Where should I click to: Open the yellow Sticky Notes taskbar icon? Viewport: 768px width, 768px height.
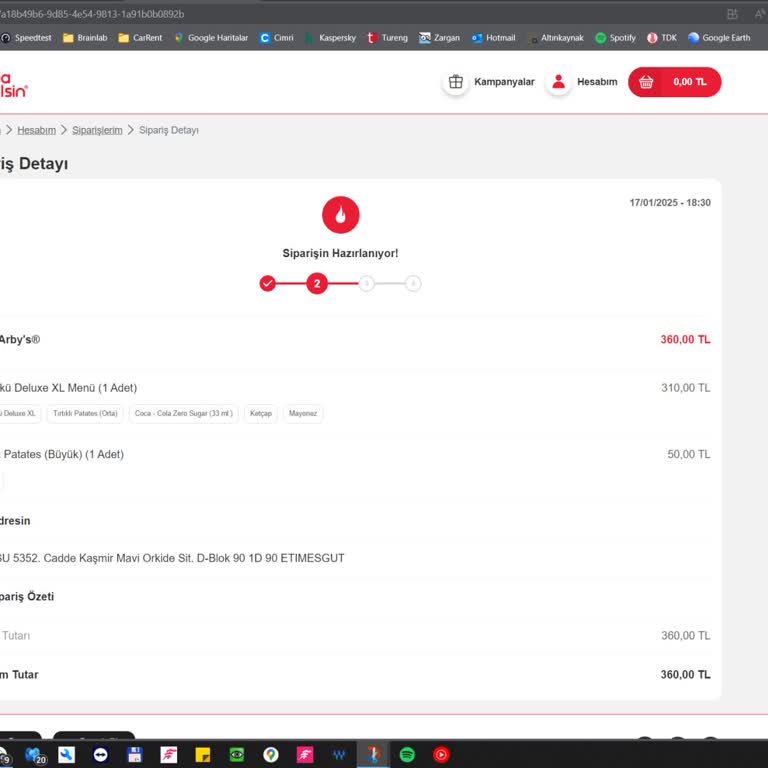click(202, 755)
